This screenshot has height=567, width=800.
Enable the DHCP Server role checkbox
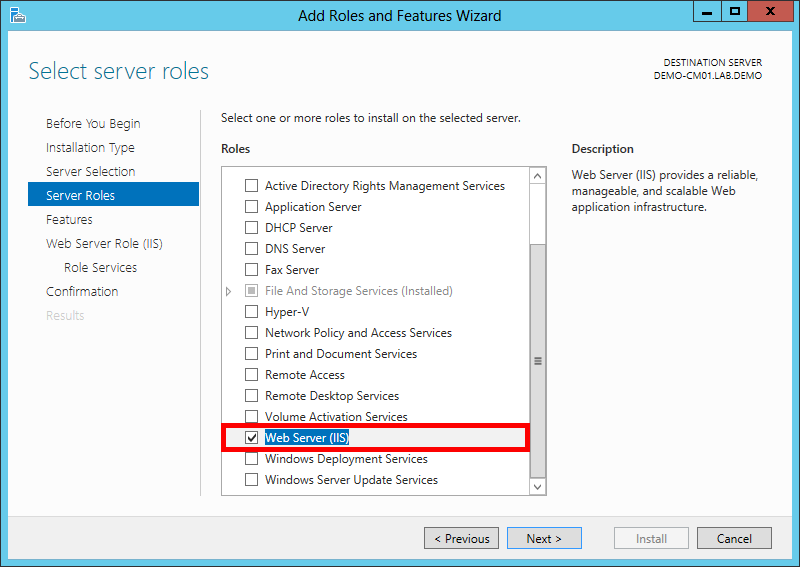pos(252,228)
